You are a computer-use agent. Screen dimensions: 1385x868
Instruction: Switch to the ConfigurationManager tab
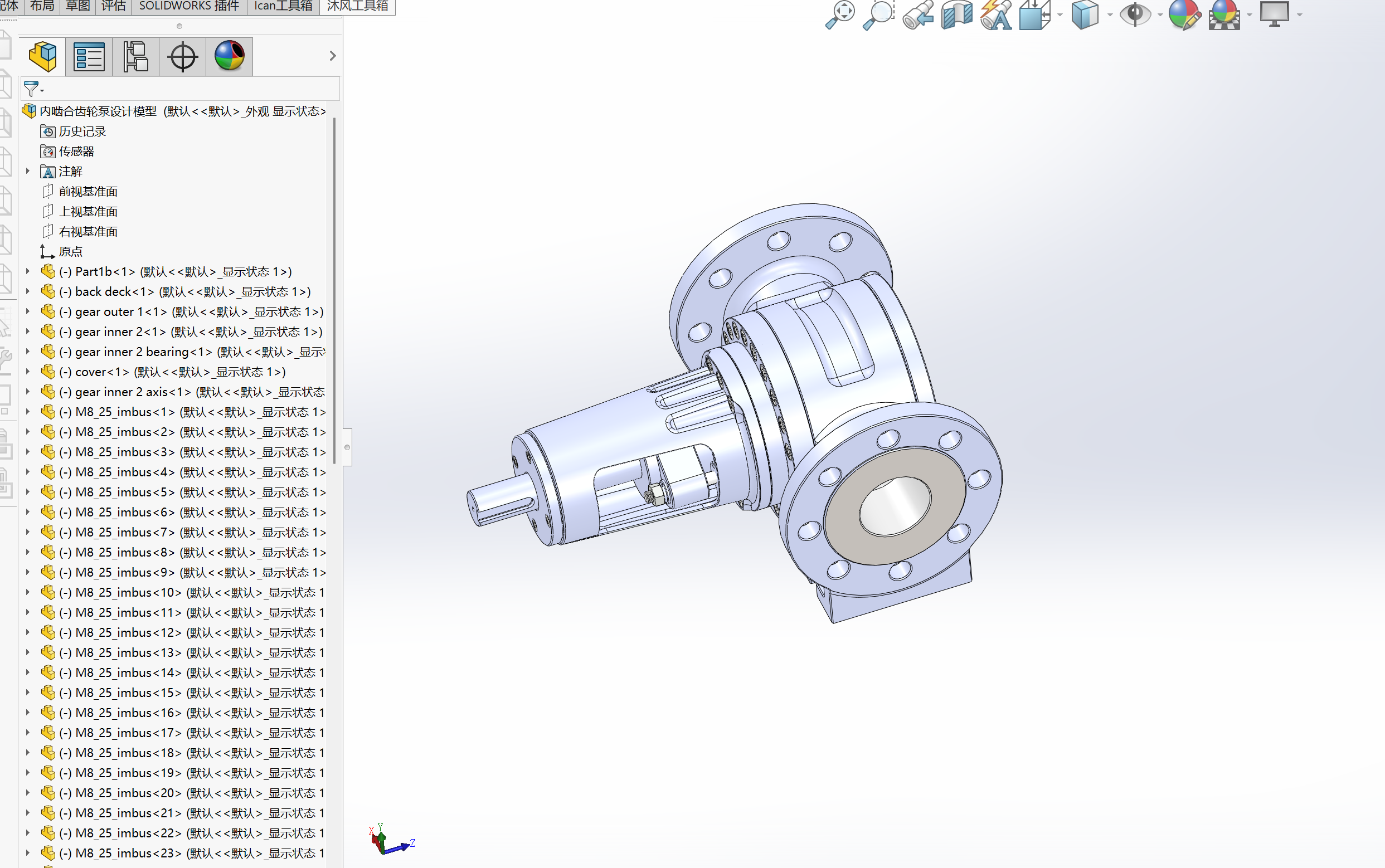pyautogui.click(x=135, y=56)
